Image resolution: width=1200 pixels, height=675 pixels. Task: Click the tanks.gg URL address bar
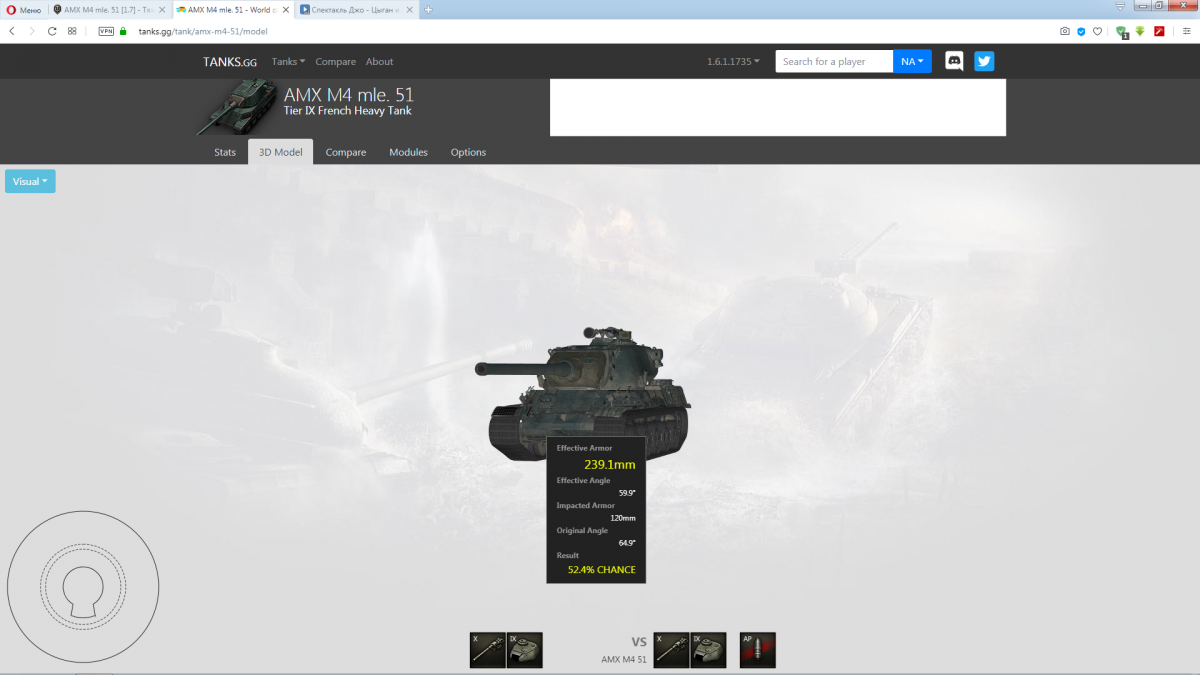point(590,31)
